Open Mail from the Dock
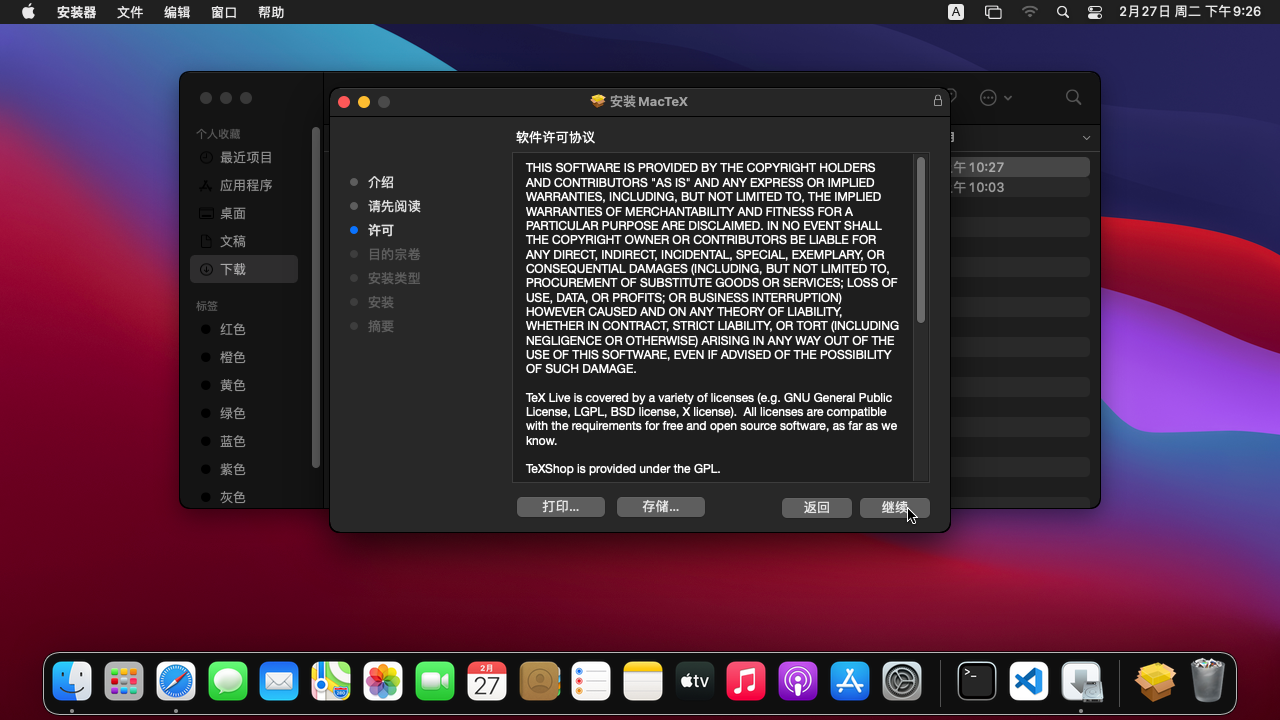The image size is (1280, 720). [x=279, y=681]
